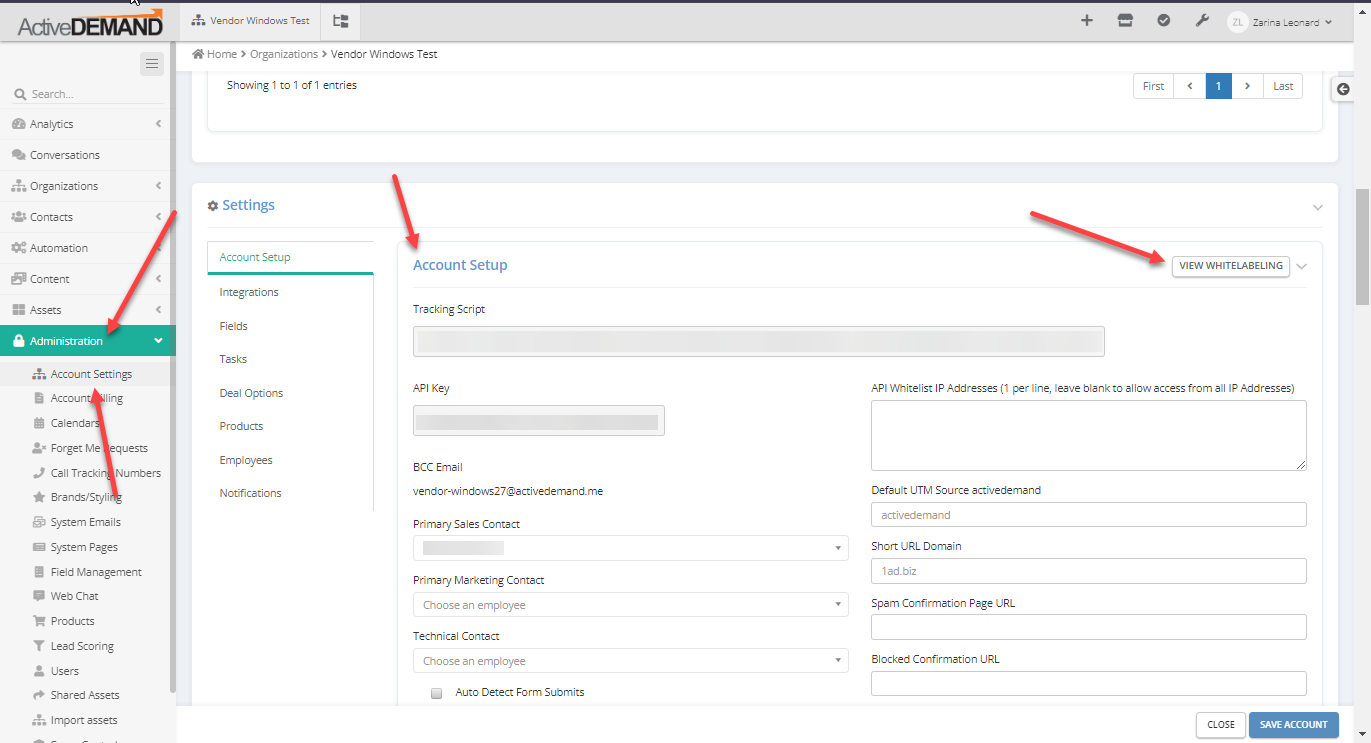Click the CLOSE button
1371x743 pixels.
click(1221, 725)
